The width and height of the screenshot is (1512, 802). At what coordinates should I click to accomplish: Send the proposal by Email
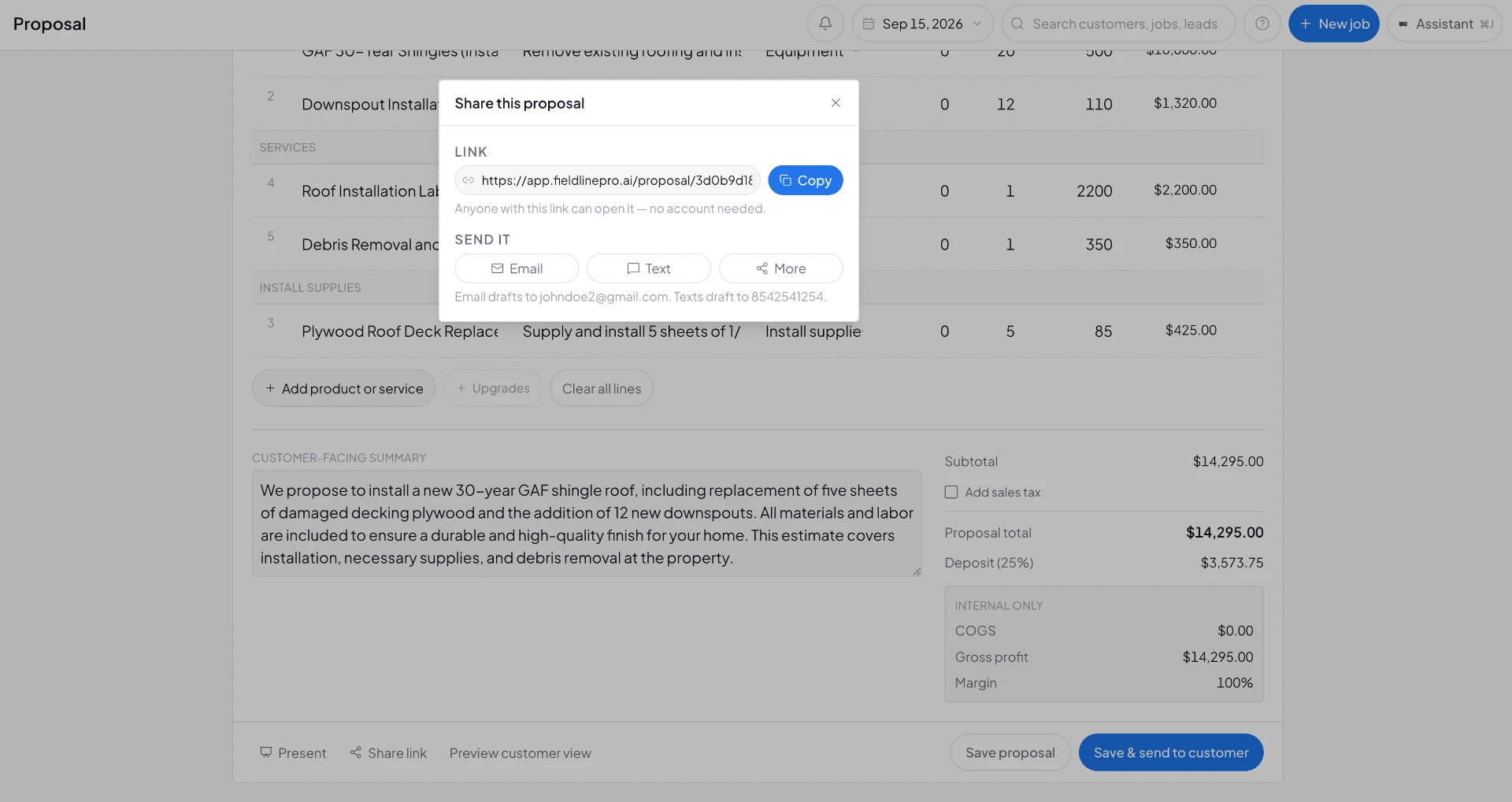coord(517,268)
